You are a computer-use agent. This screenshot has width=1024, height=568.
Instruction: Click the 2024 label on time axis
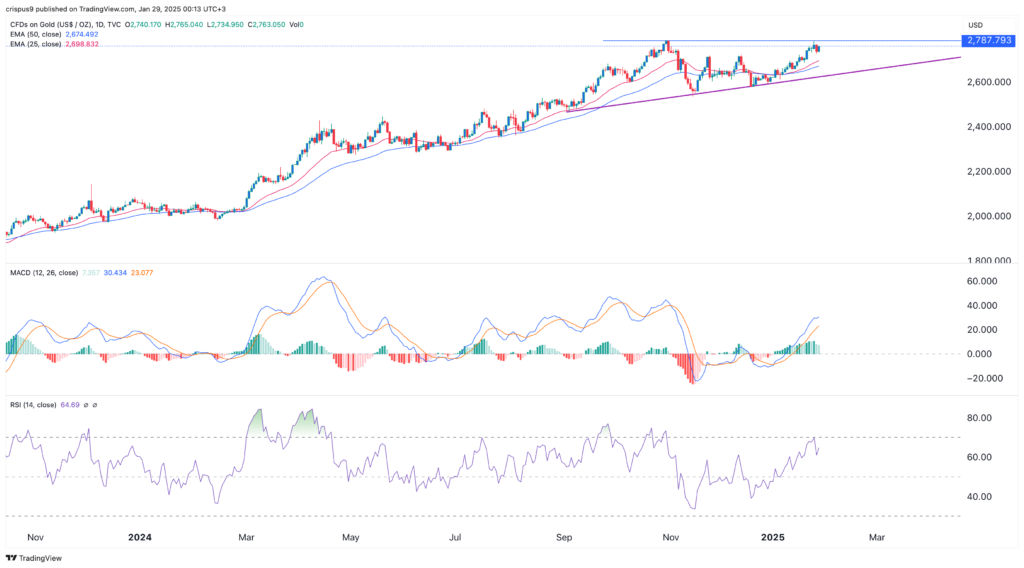tap(140, 536)
